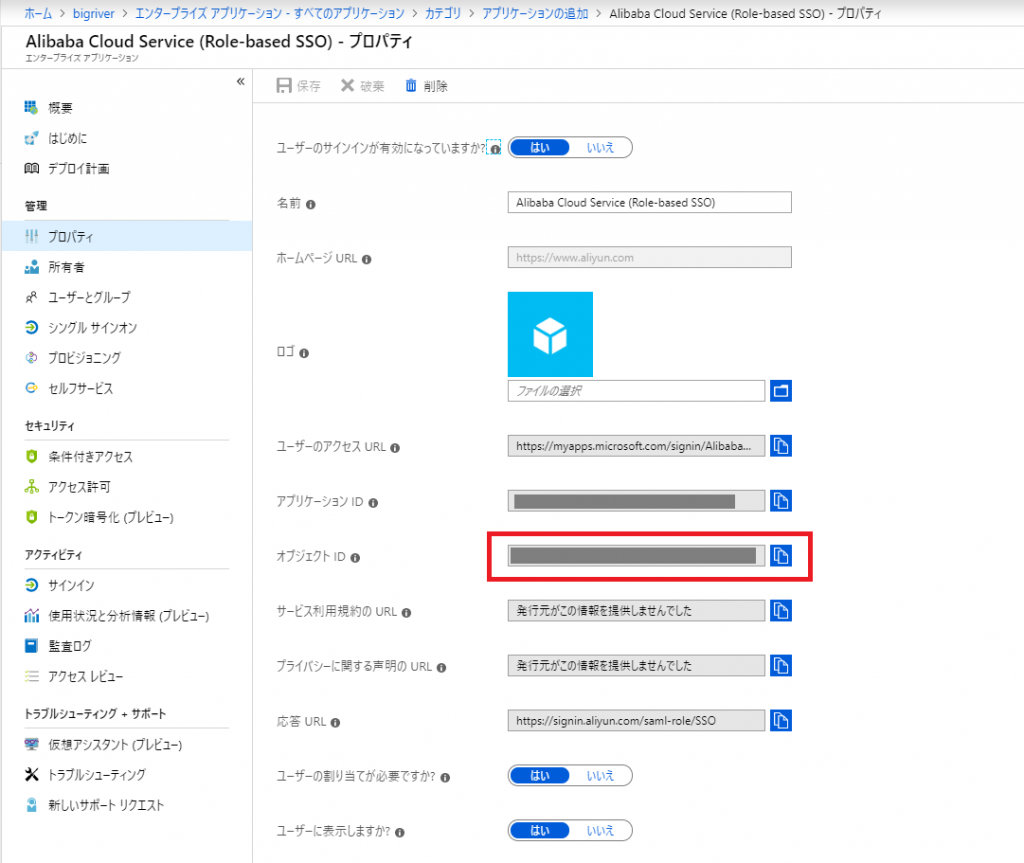Go to bigriver breadcrumb link
Viewport: 1024px width, 863px height.
click(x=93, y=13)
